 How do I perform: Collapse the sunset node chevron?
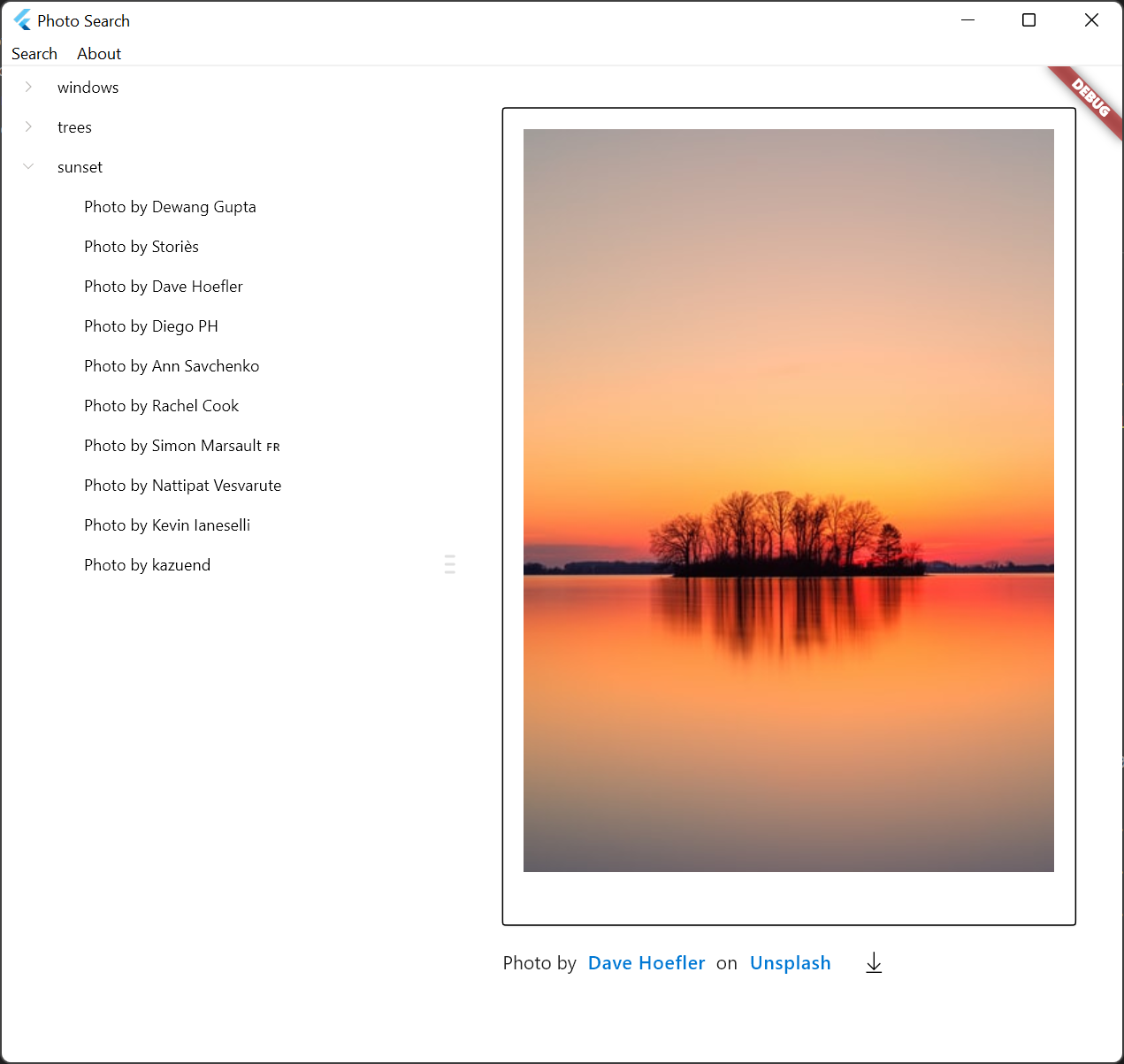coord(28,166)
